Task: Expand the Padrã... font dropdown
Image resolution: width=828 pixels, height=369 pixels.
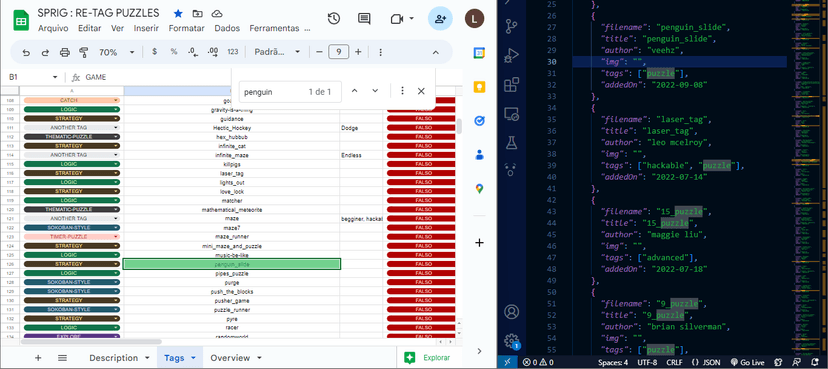Action: point(277,52)
